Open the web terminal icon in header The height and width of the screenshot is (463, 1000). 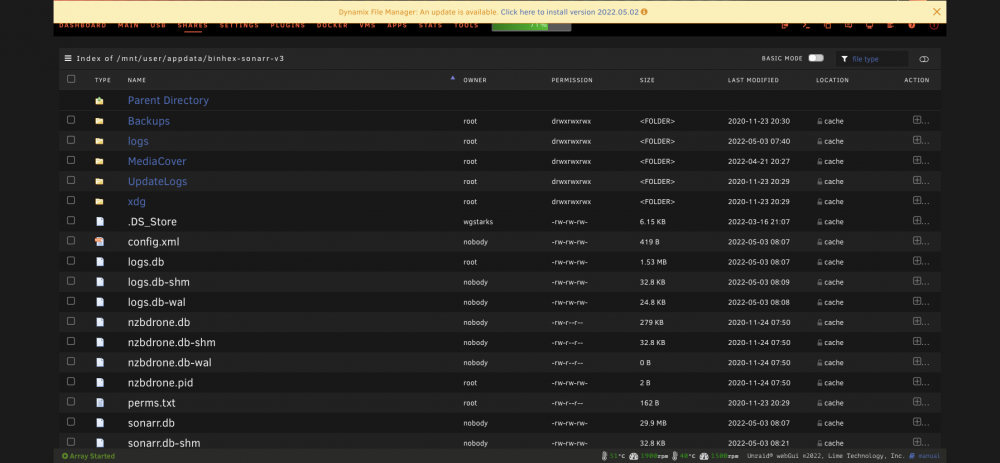806,26
